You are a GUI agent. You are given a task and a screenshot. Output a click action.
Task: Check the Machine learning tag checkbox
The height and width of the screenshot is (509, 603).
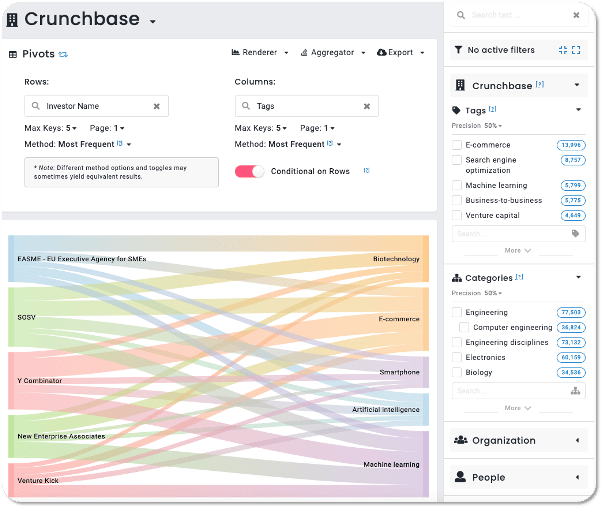457,185
